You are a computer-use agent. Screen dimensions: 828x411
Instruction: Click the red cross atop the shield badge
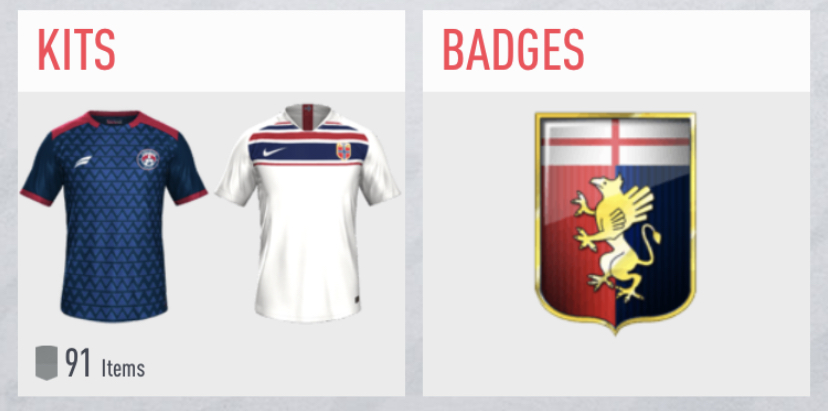click(x=616, y=142)
